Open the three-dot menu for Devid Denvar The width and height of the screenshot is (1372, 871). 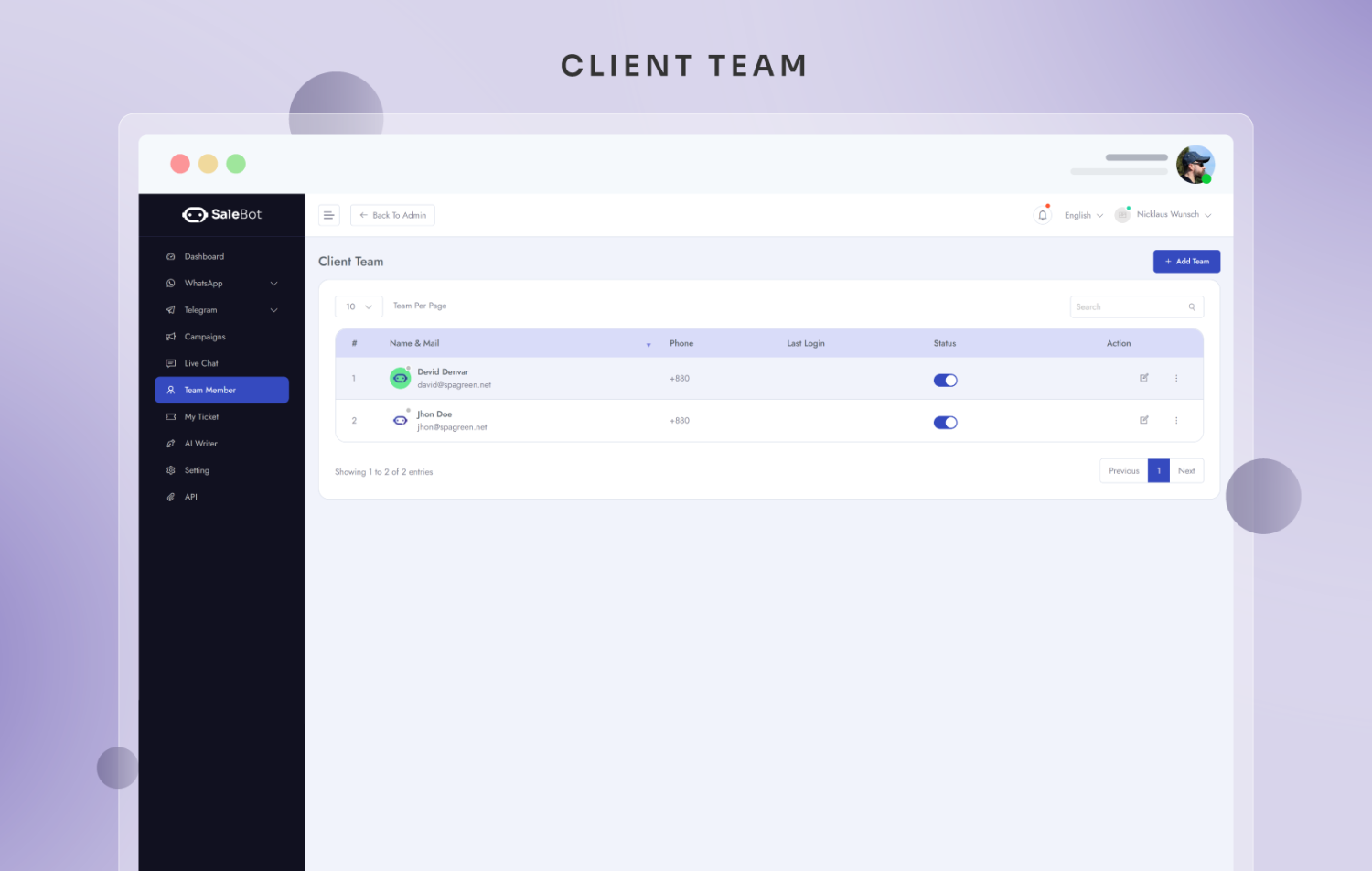pos(1176,378)
